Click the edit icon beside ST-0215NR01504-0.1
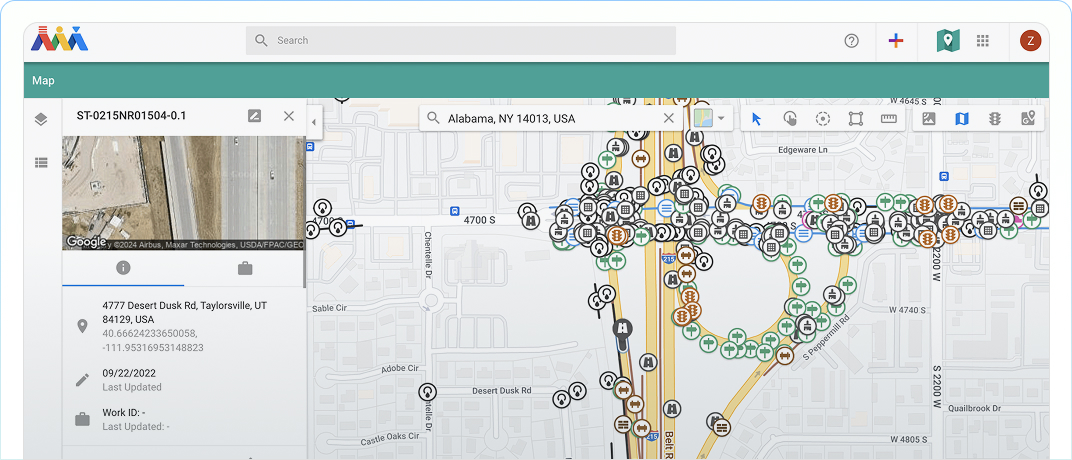This screenshot has width=1072, height=460. pyautogui.click(x=254, y=116)
